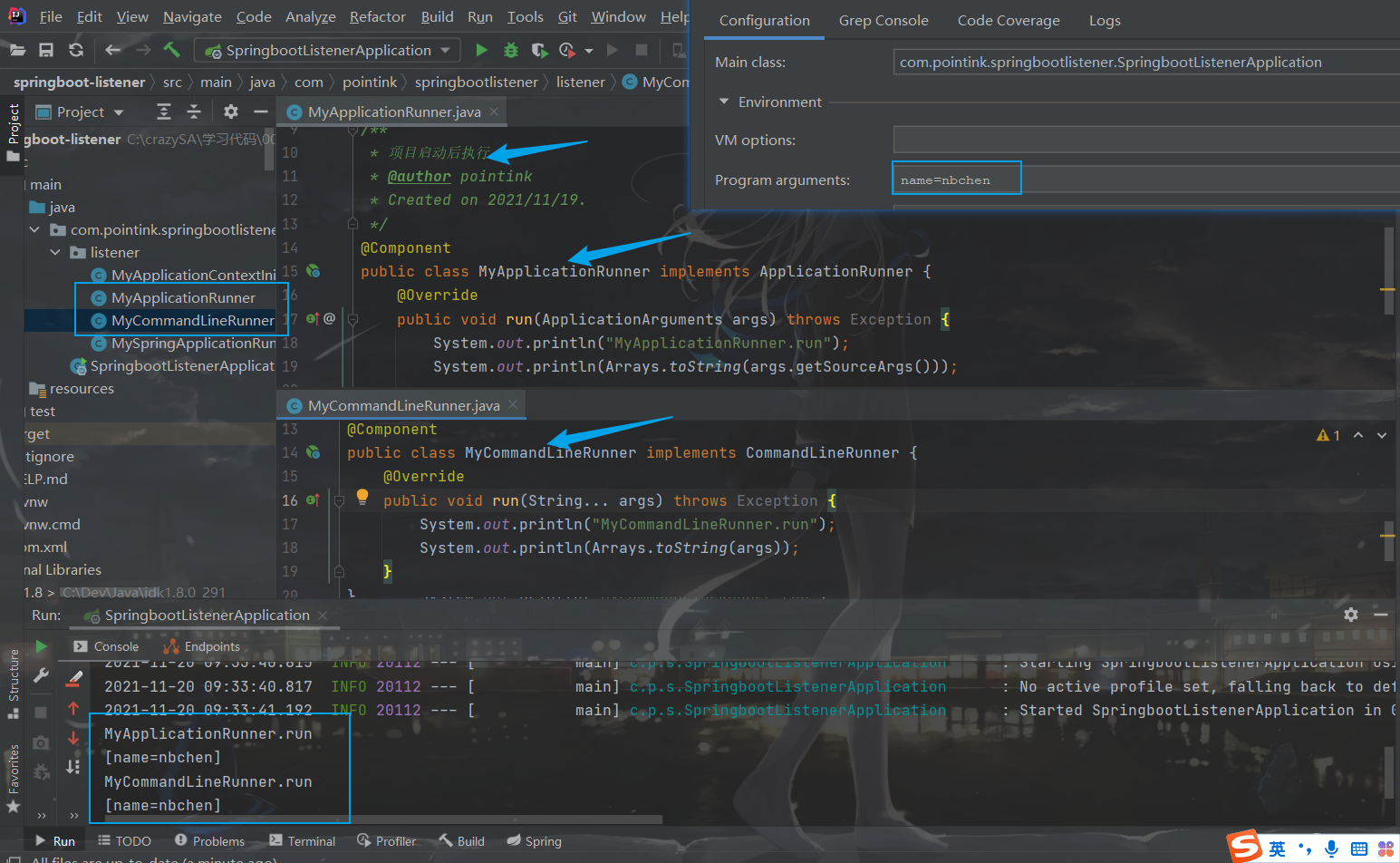Open project folder icon in main toolbar
Image resolution: width=1400 pixels, height=863 pixels.
click(16, 50)
